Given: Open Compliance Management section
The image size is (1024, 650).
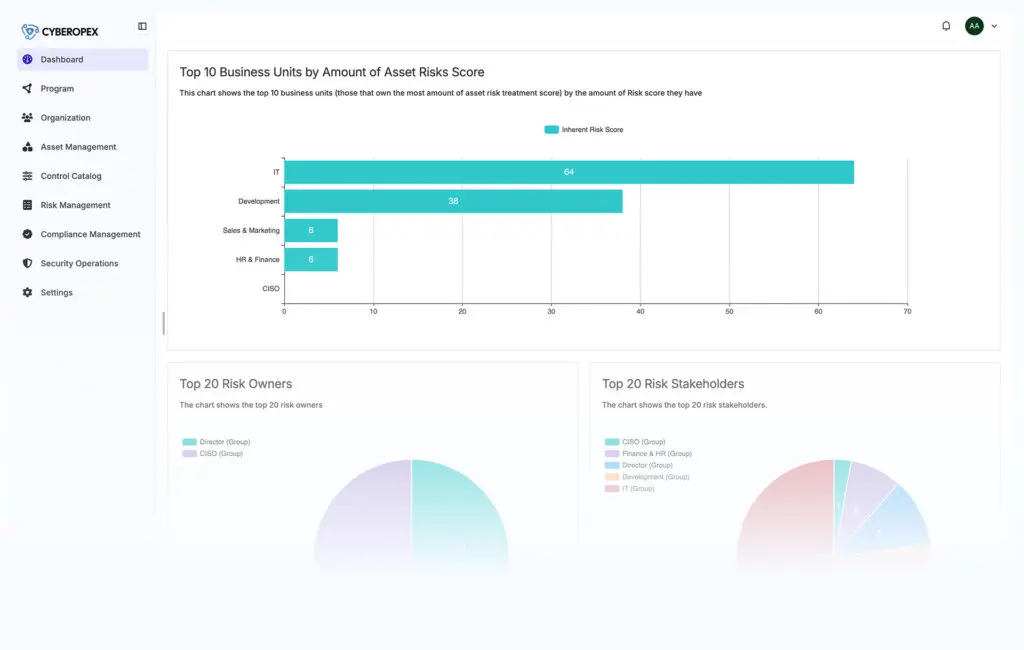Looking at the screenshot, I should click(x=83, y=234).
